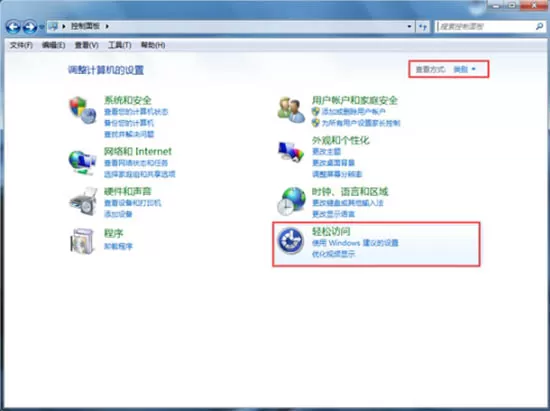Click 添加设备 link
The width and height of the screenshot is (550, 411).
(x=118, y=214)
